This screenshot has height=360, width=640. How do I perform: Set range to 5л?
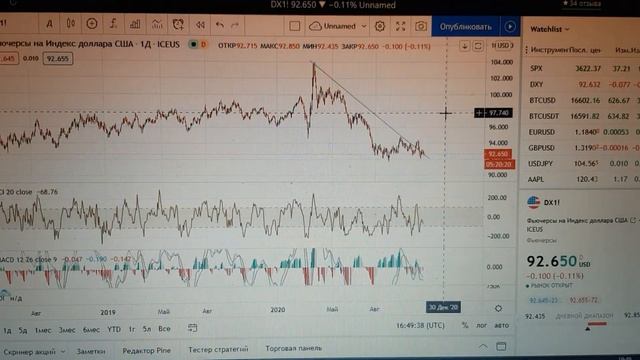[x=147, y=329]
